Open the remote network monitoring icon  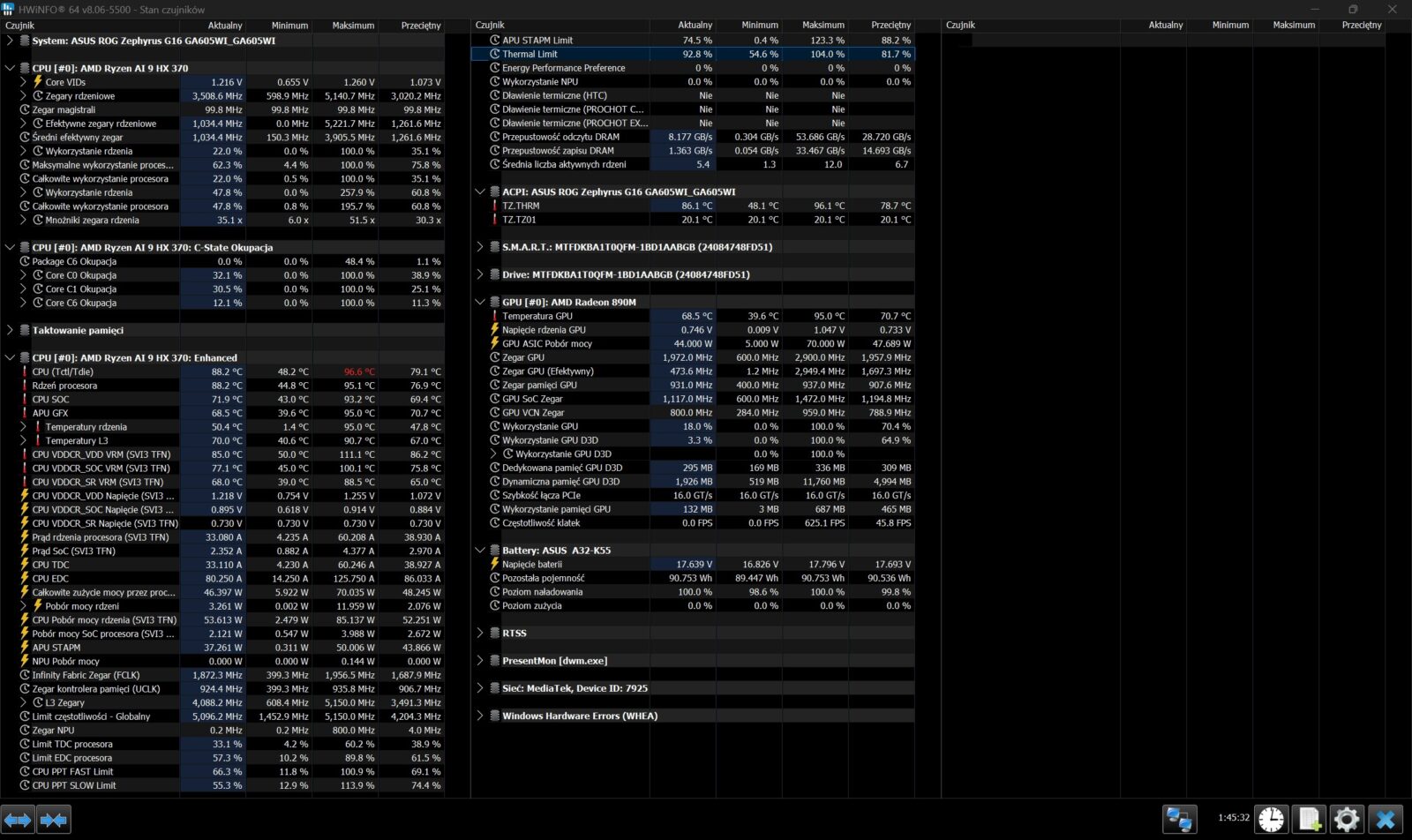coord(1178,820)
